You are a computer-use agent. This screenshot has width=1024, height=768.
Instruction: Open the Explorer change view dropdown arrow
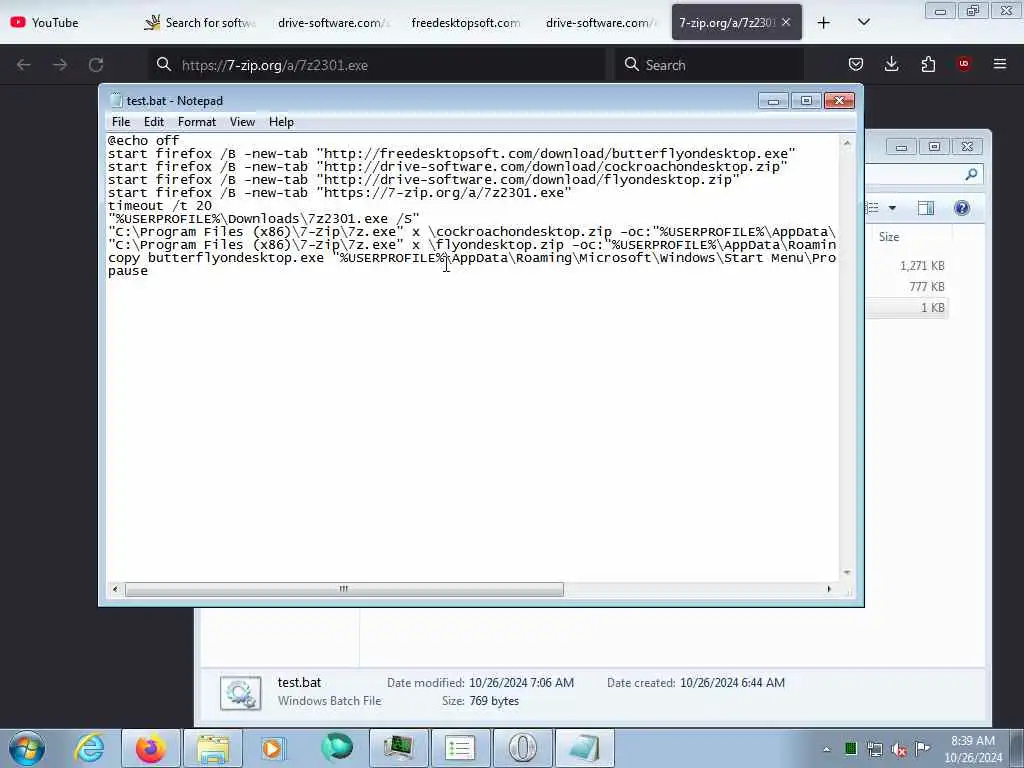point(892,208)
